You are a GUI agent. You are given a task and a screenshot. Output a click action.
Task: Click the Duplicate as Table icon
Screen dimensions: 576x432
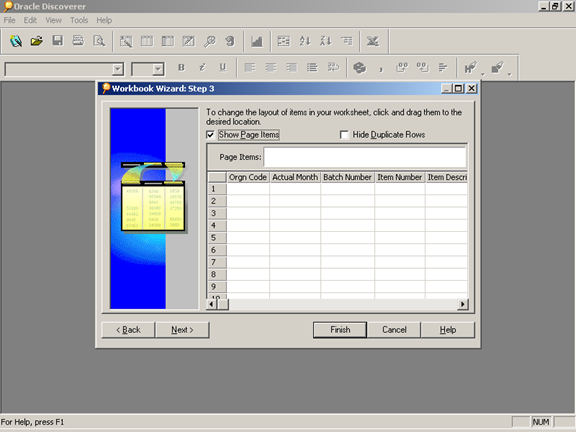(x=188, y=41)
